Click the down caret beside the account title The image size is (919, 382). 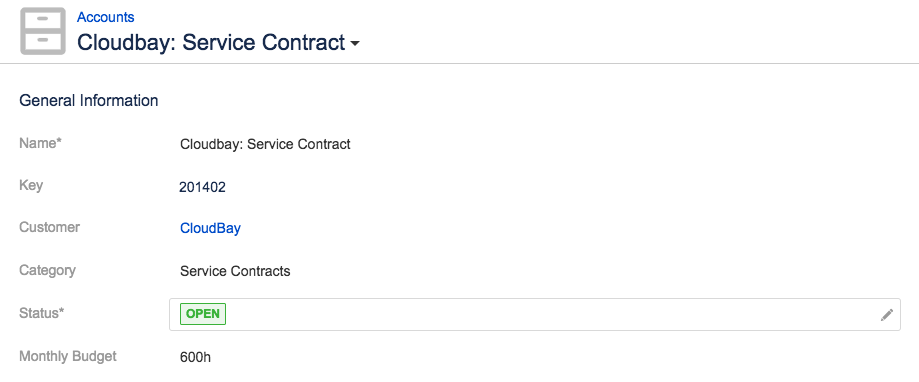[x=355, y=45]
